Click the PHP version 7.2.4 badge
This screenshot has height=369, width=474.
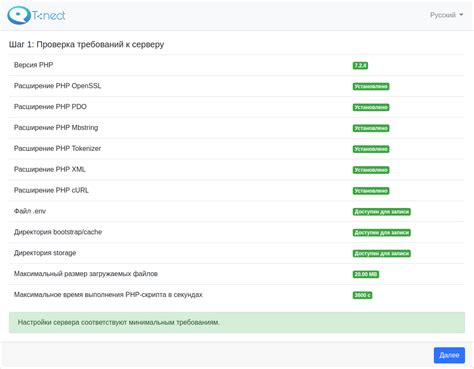tap(360, 66)
